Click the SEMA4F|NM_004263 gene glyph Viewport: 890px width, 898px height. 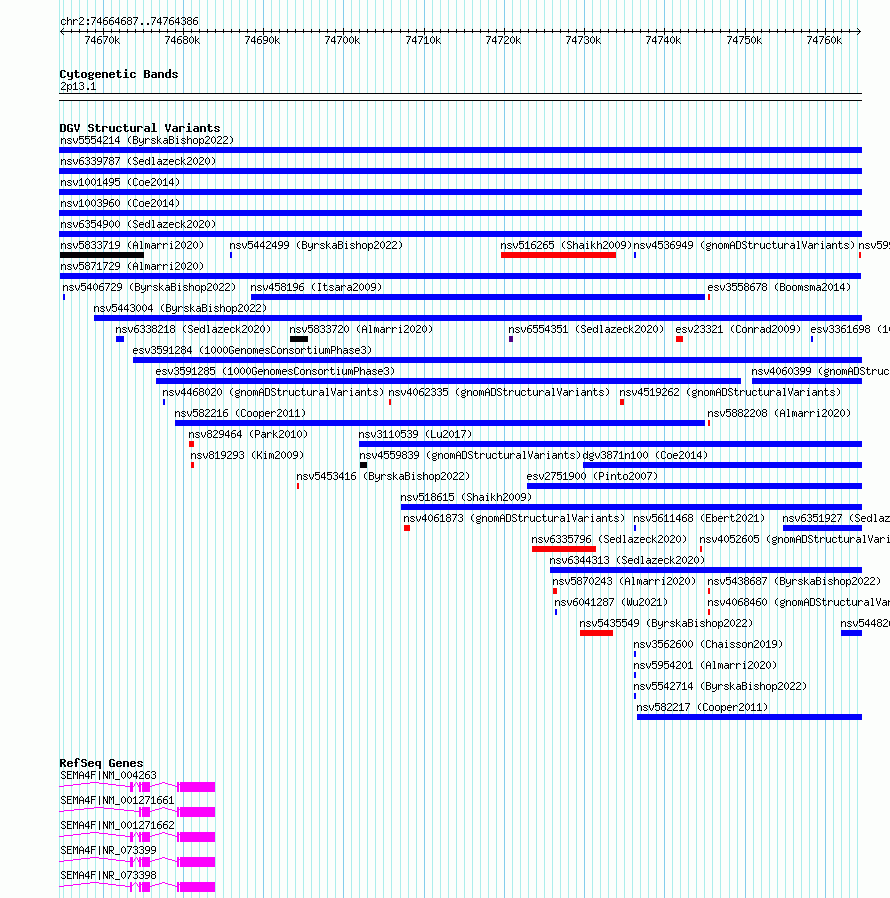137,787
